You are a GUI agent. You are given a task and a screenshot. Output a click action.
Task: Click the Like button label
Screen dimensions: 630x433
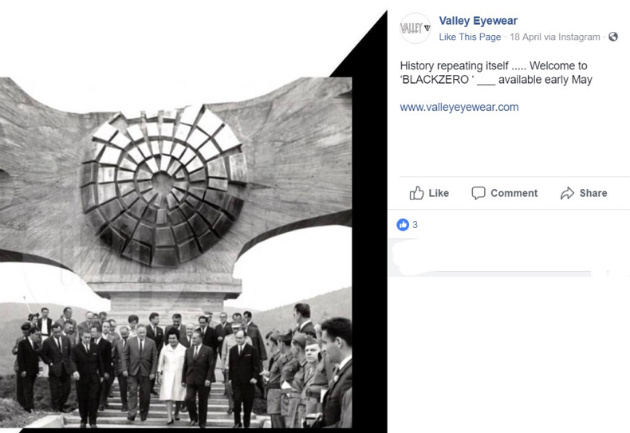438,193
